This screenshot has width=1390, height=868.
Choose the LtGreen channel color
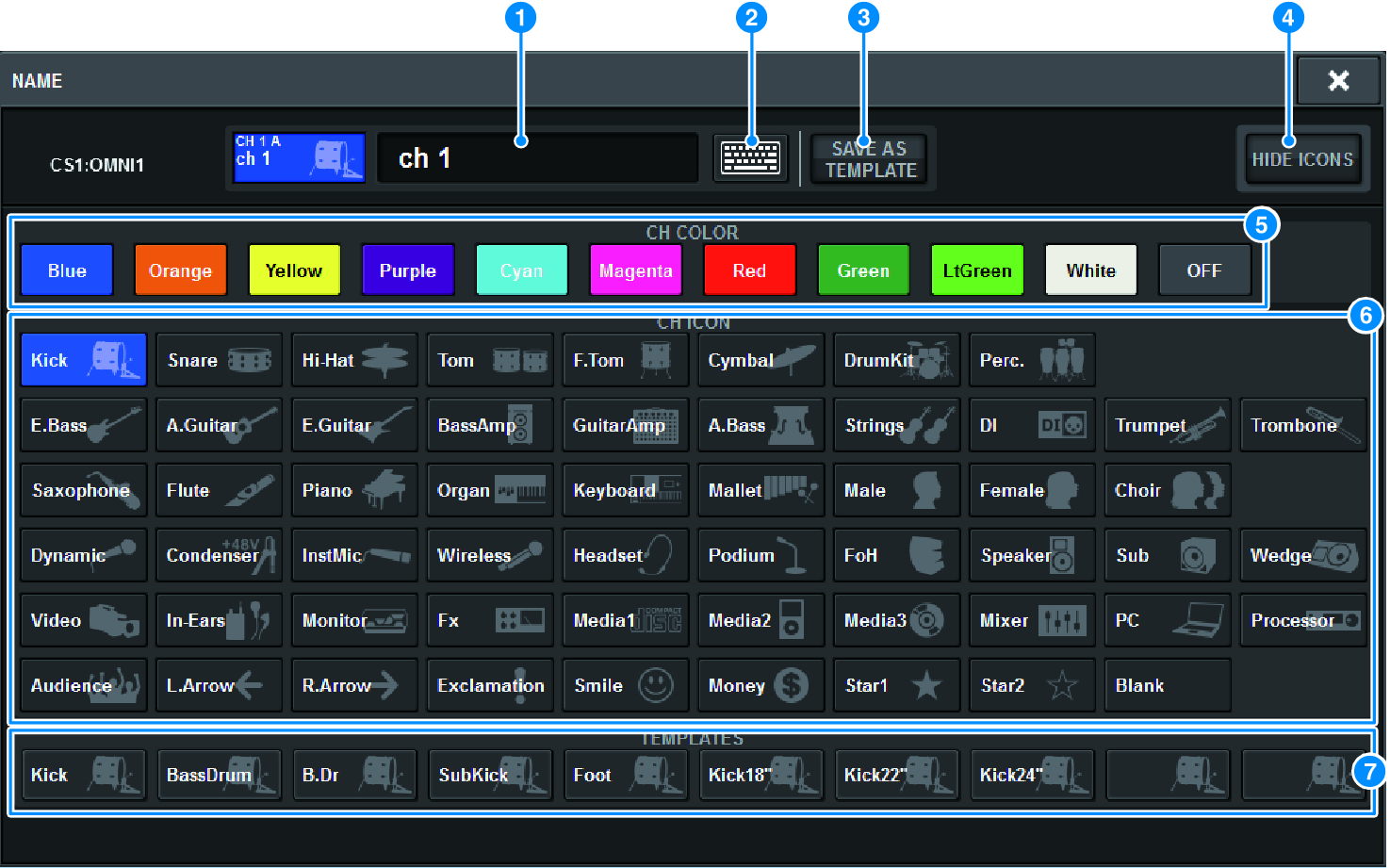point(976,270)
